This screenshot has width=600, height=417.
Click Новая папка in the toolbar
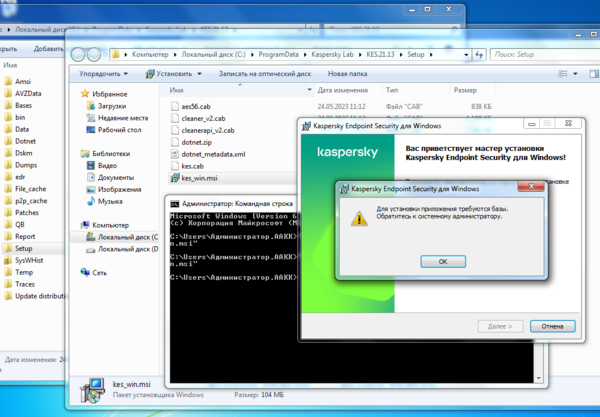pyautogui.click(x=347, y=74)
